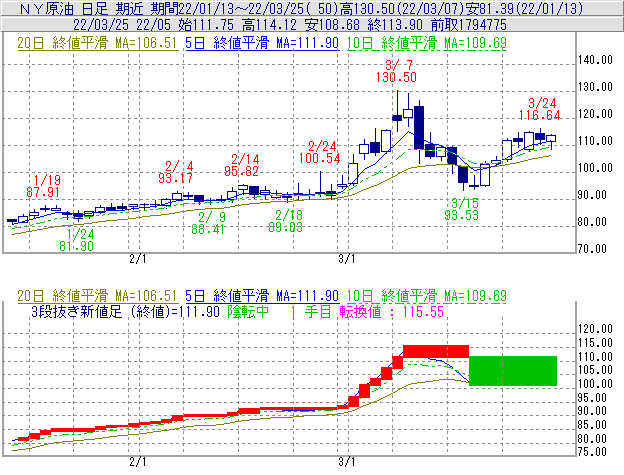The height and width of the screenshot is (475, 624).
Task: Select the 5日 MA=111.90 legend in upper chart
Action: 262,43
